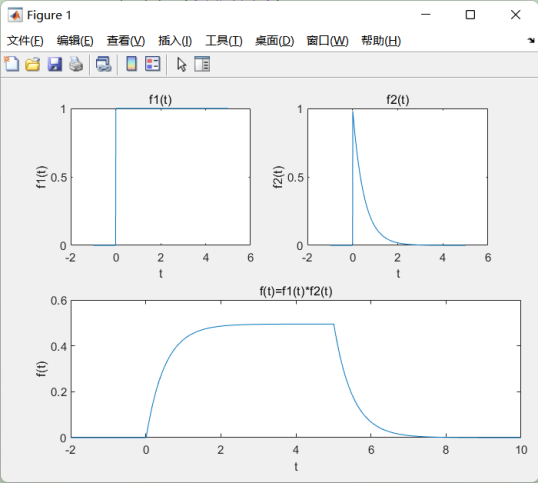This screenshot has width=539, height=484.
Task: Save the figure with the floppy icon
Action: pyautogui.click(x=54, y=64)
